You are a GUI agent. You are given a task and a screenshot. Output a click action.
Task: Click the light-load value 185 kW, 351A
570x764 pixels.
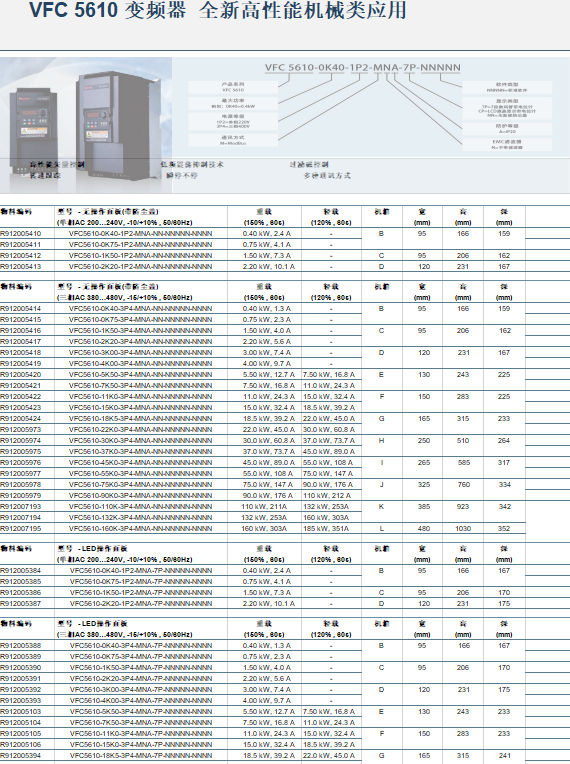coord(326,529)
